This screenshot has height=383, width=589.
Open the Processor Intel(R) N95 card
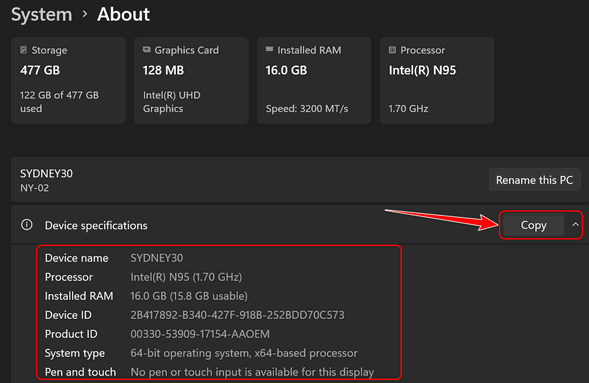(x=437, y=80)
